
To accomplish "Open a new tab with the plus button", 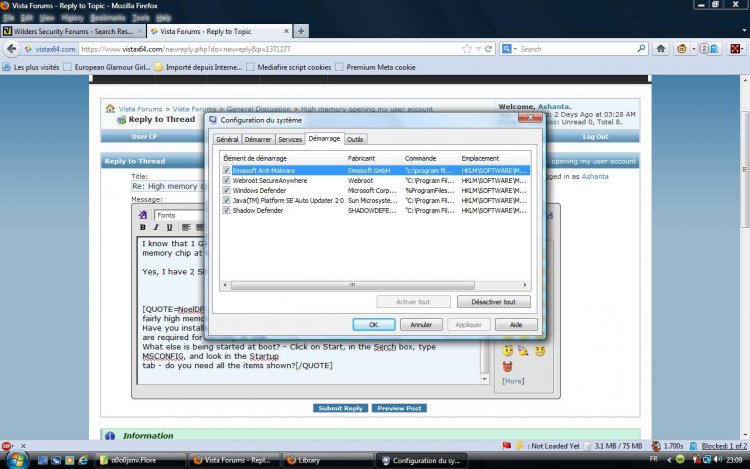I will click(x=301, y=31).
